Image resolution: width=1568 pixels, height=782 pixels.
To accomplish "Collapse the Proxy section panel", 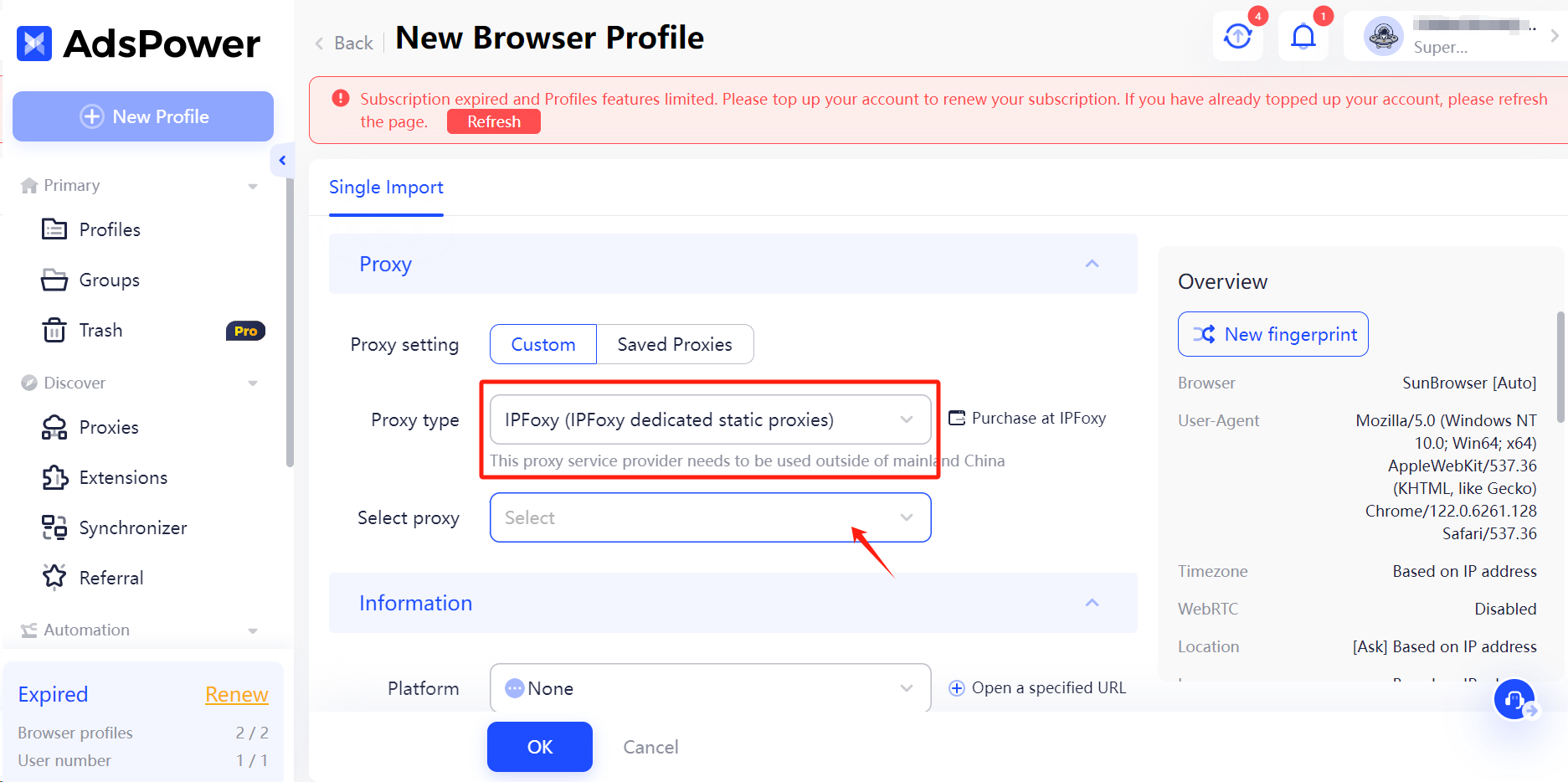I will click(1092, 263).
